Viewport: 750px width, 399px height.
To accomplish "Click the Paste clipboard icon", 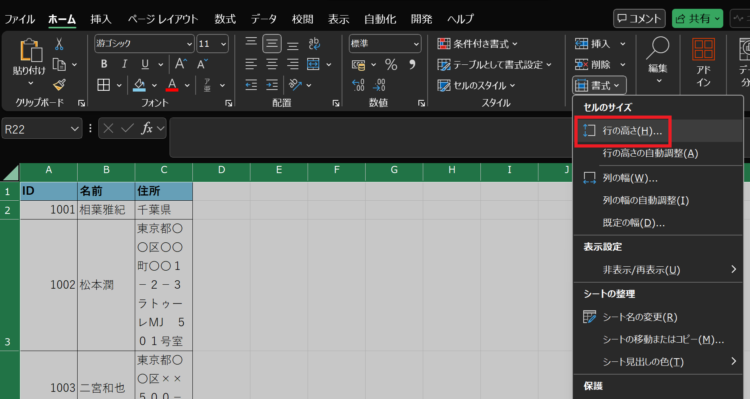I will coord(30,50).
